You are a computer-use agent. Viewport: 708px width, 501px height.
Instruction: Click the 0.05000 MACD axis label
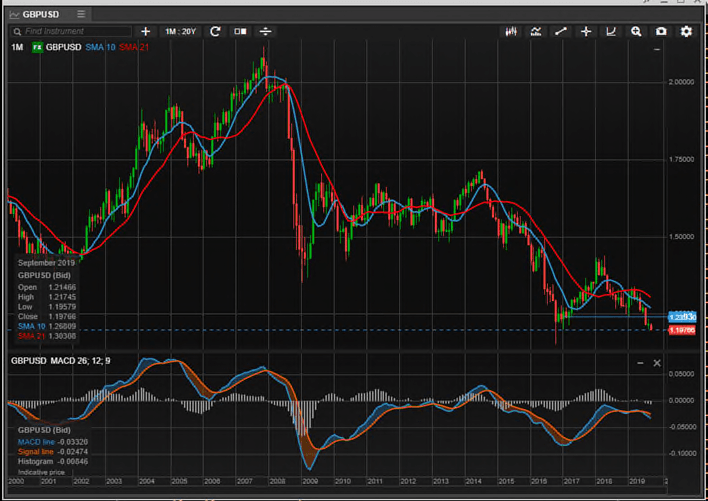click(x=681, y=374)
